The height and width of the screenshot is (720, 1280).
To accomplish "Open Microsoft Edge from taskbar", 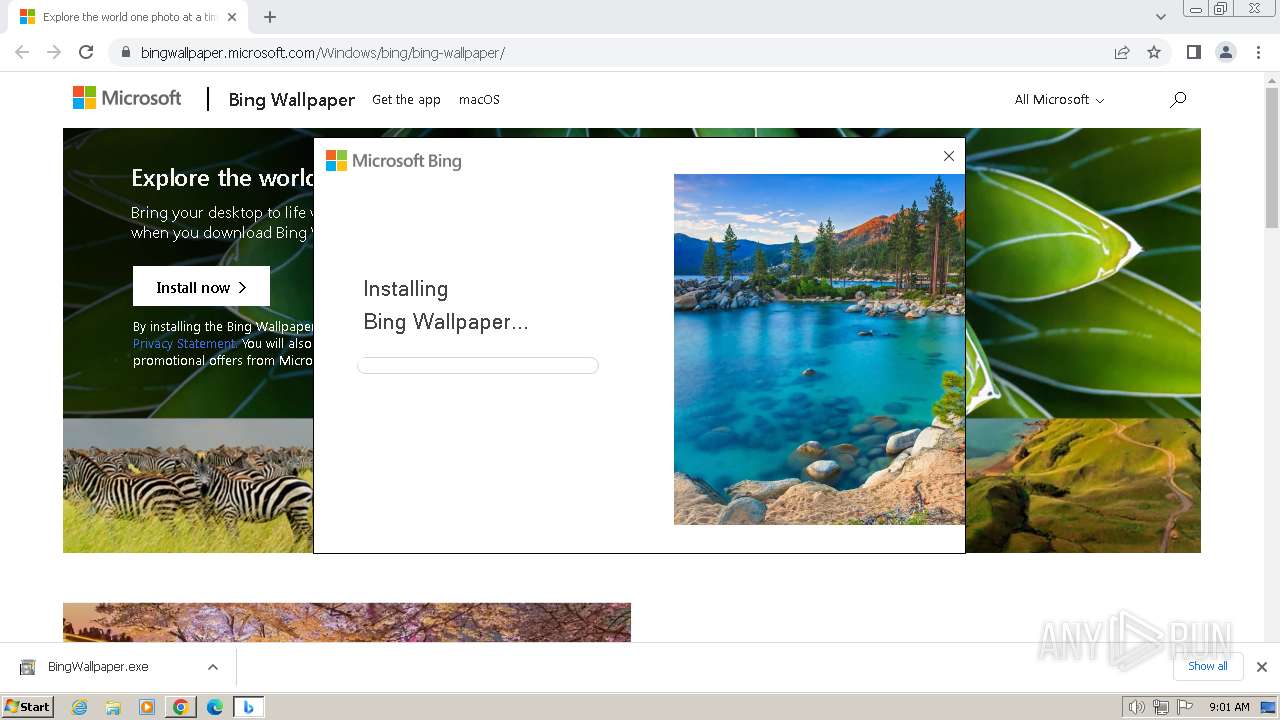I will pyautogui.click(x=215, y=707).
